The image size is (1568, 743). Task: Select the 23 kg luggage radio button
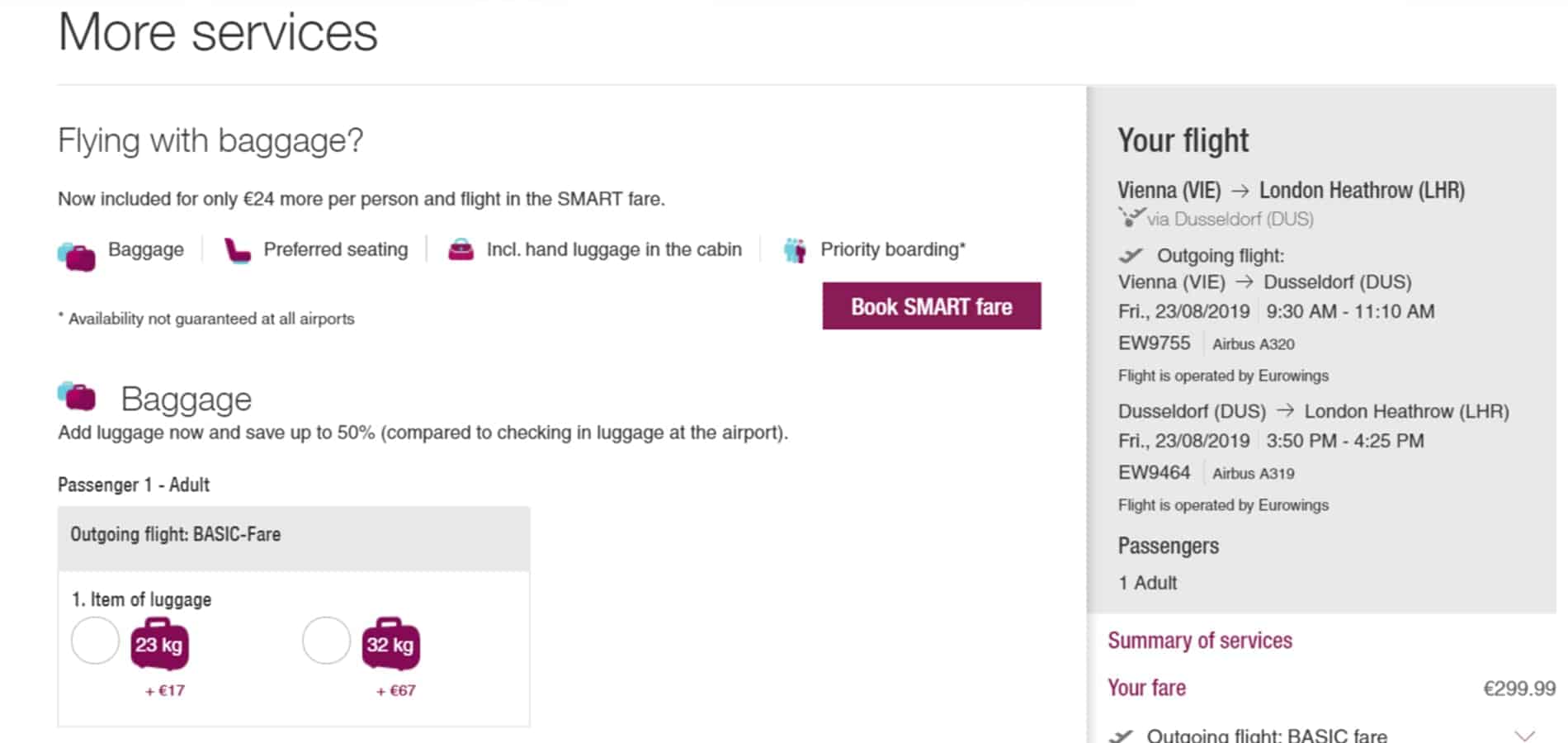coord(96,641)
